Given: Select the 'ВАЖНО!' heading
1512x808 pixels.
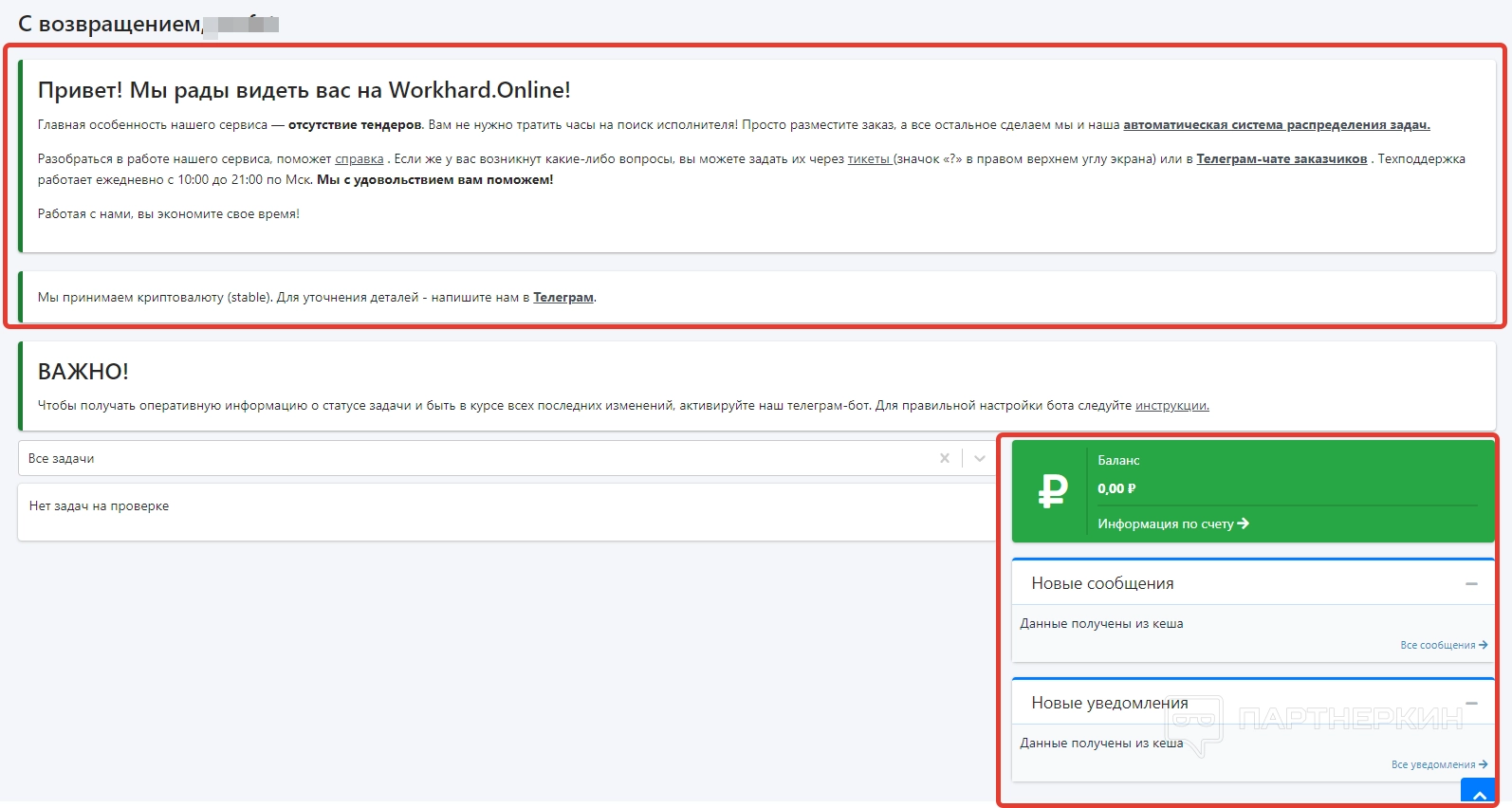Looking at the screenshot, I should click(83, 371).
